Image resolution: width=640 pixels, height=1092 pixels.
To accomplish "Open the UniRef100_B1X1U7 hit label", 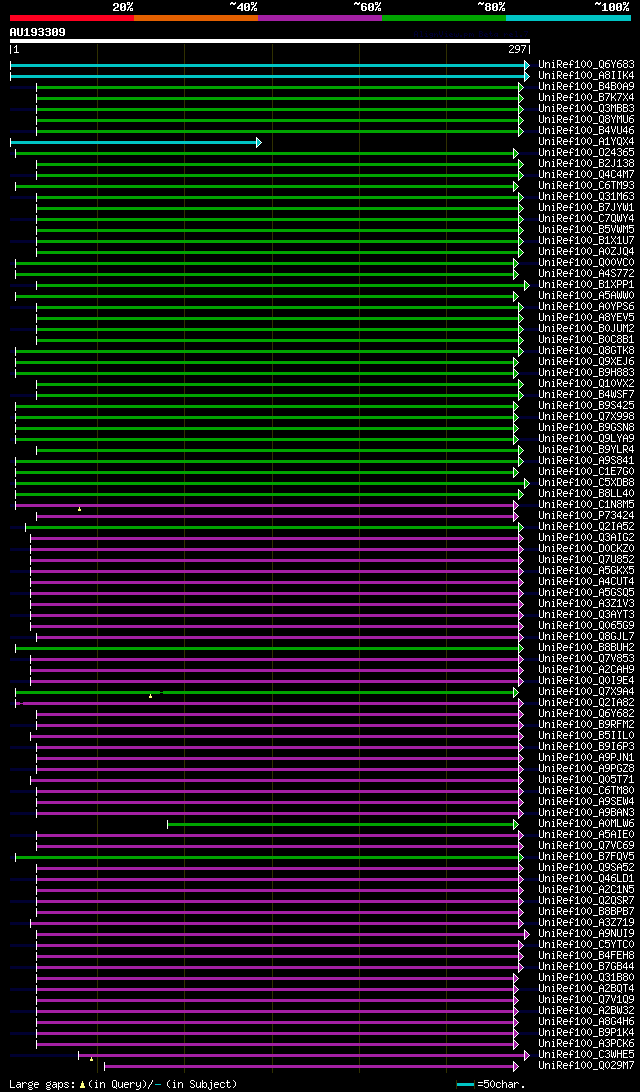I will point(586,241).
